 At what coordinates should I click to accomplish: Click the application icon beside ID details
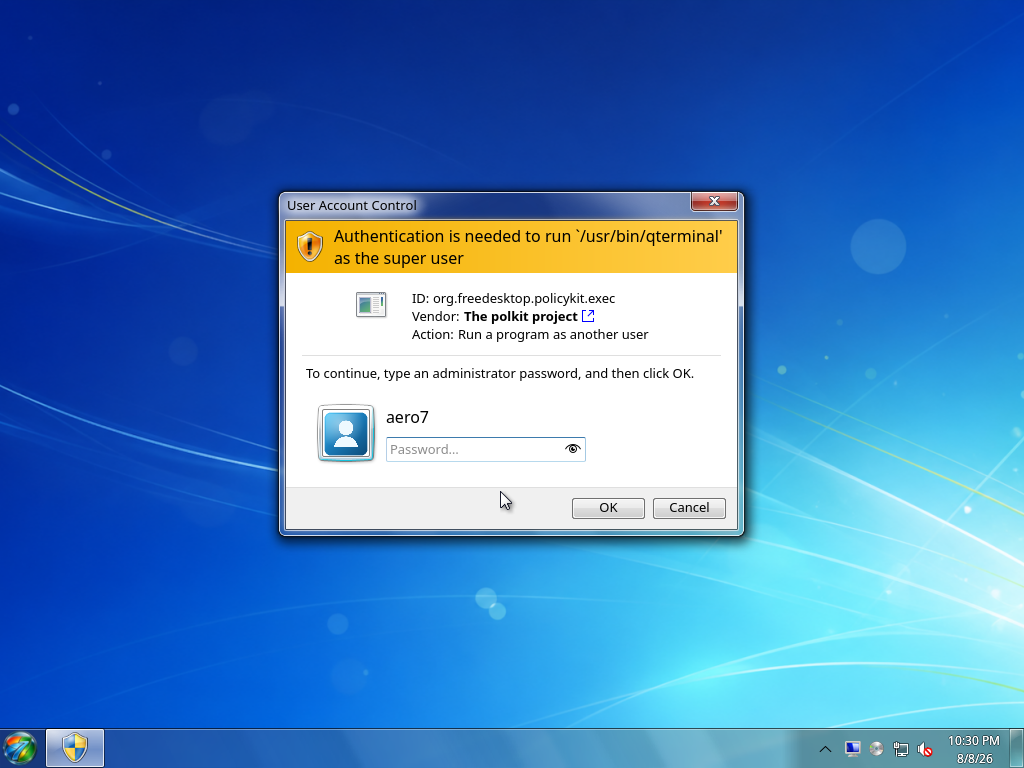[371, 304]
